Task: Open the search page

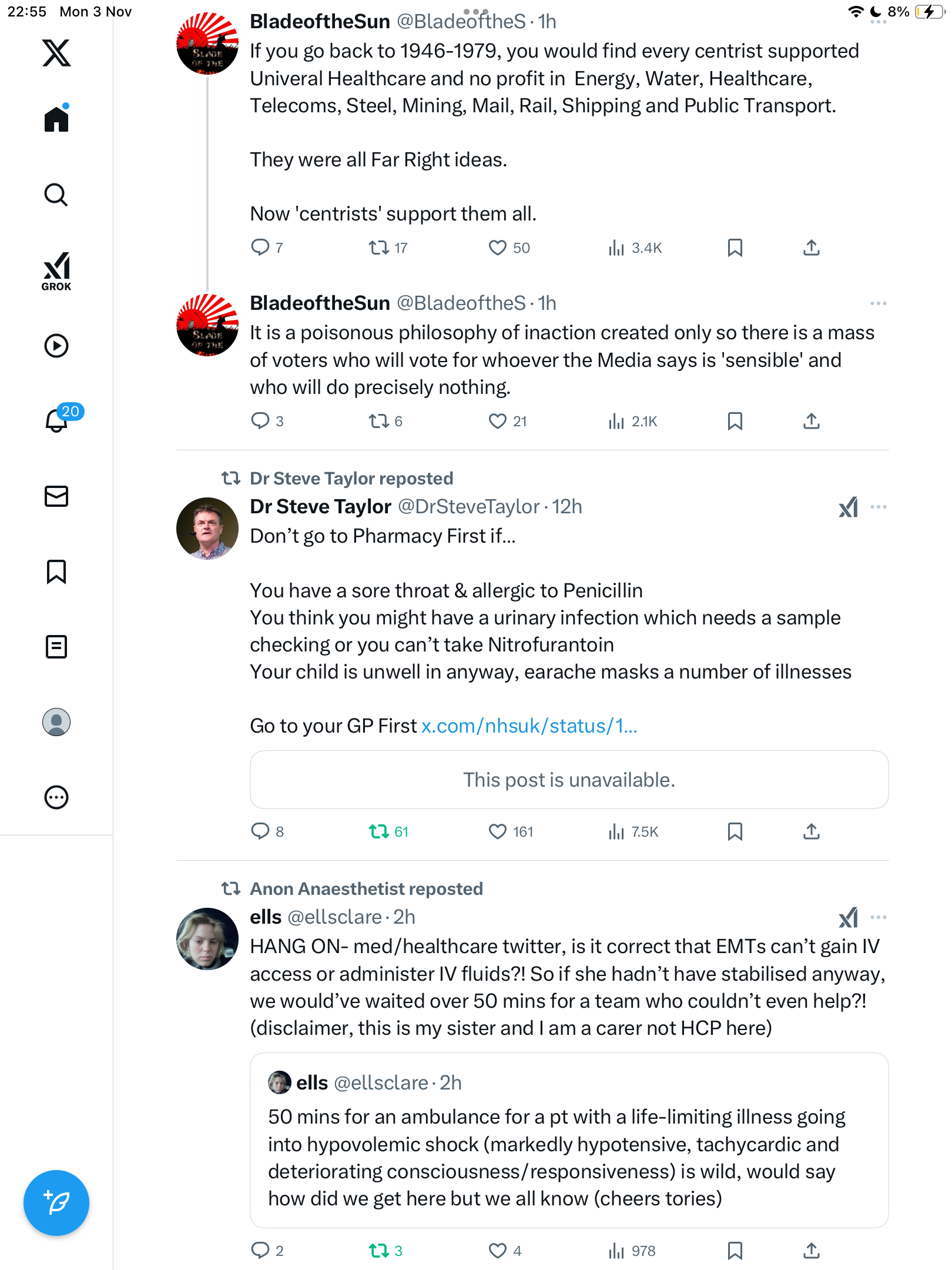Action: pos(56,195)
